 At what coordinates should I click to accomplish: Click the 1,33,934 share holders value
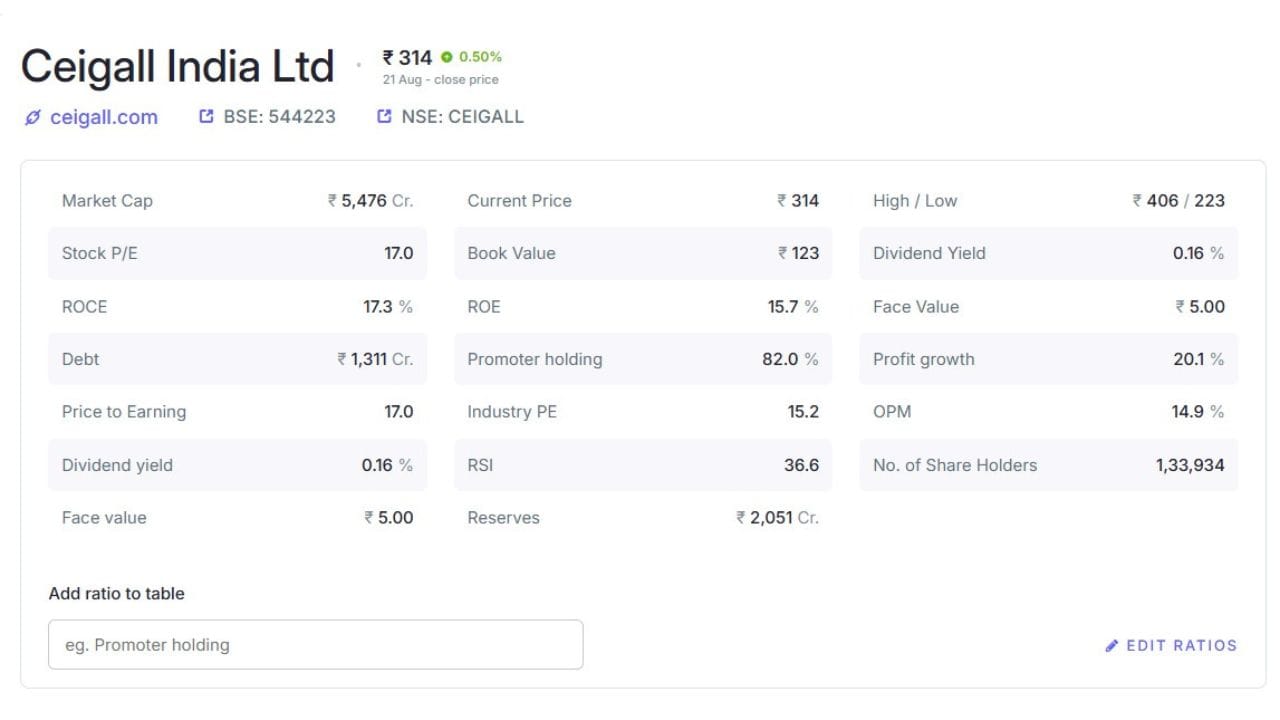[1190, 465]
